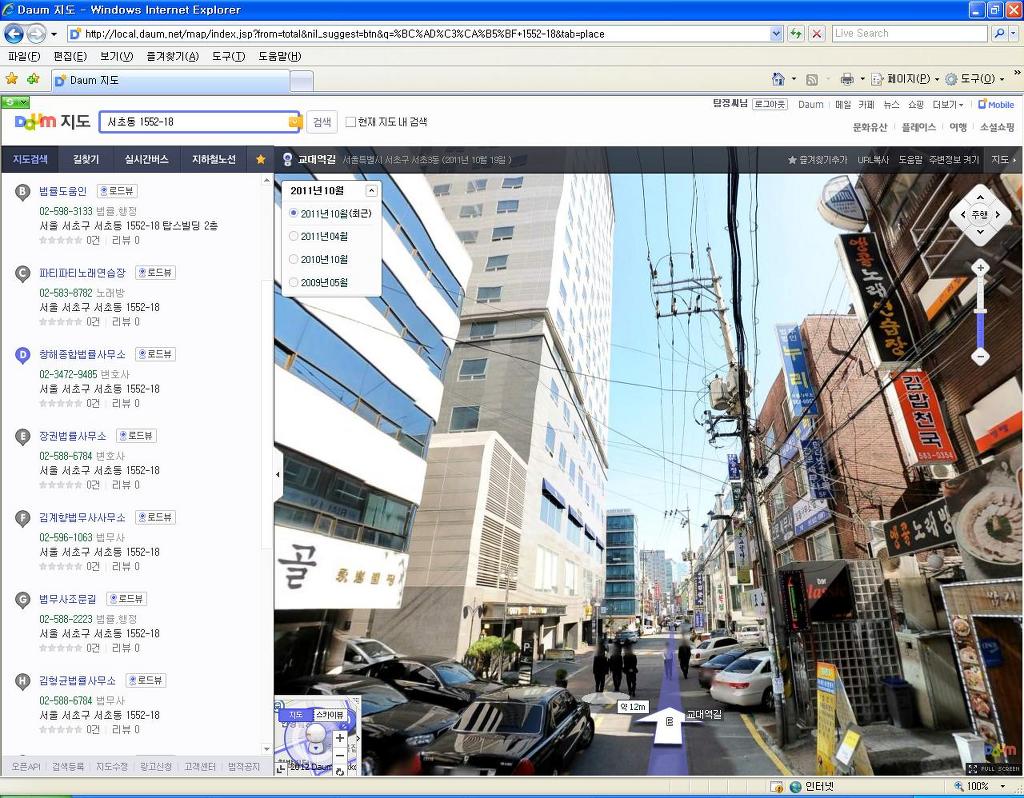Open the address bar URL dropdown
The height and width of the screenshot is (798, 1024).
[x=776, y=34]
